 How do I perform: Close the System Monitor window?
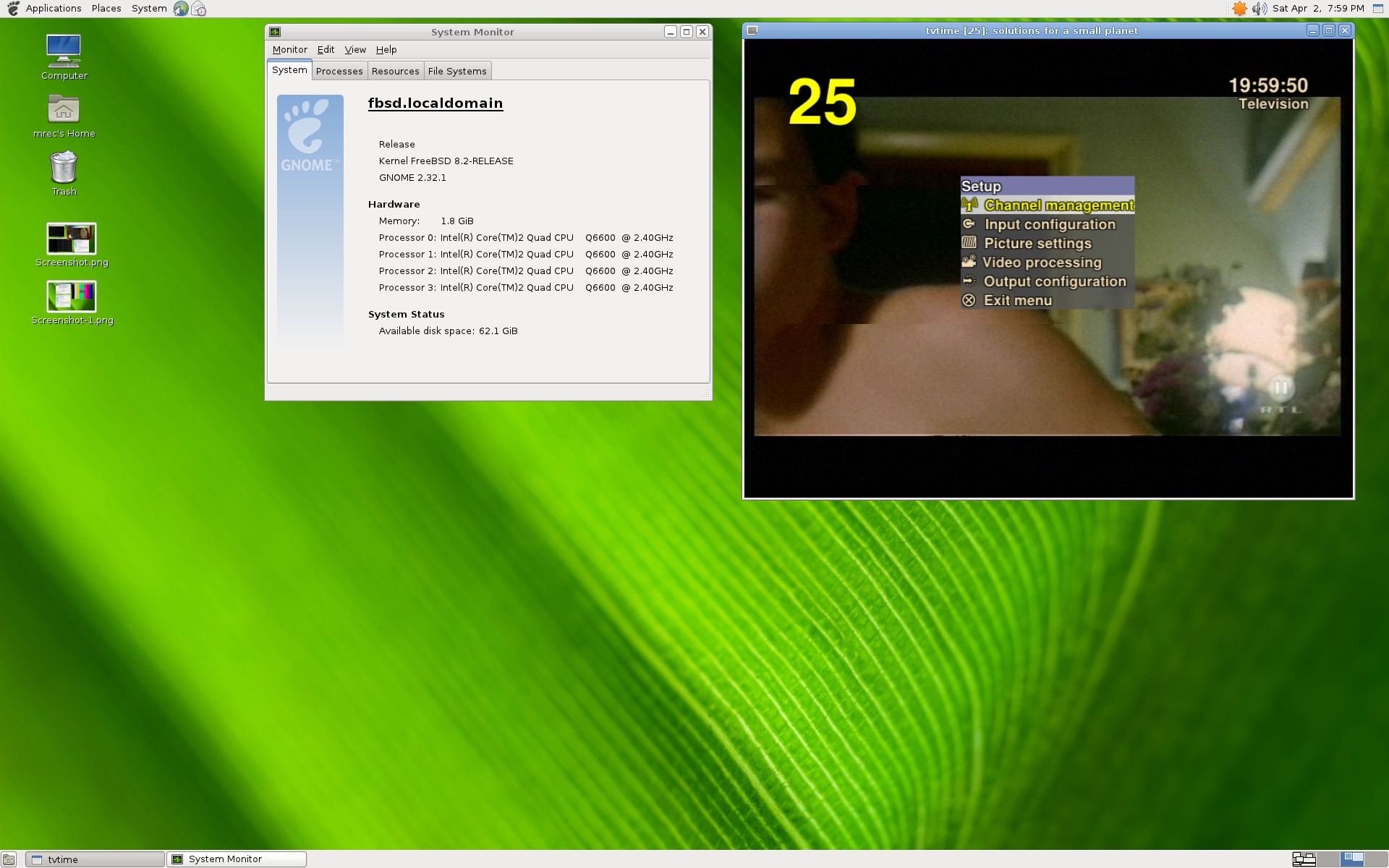(702, 32)
